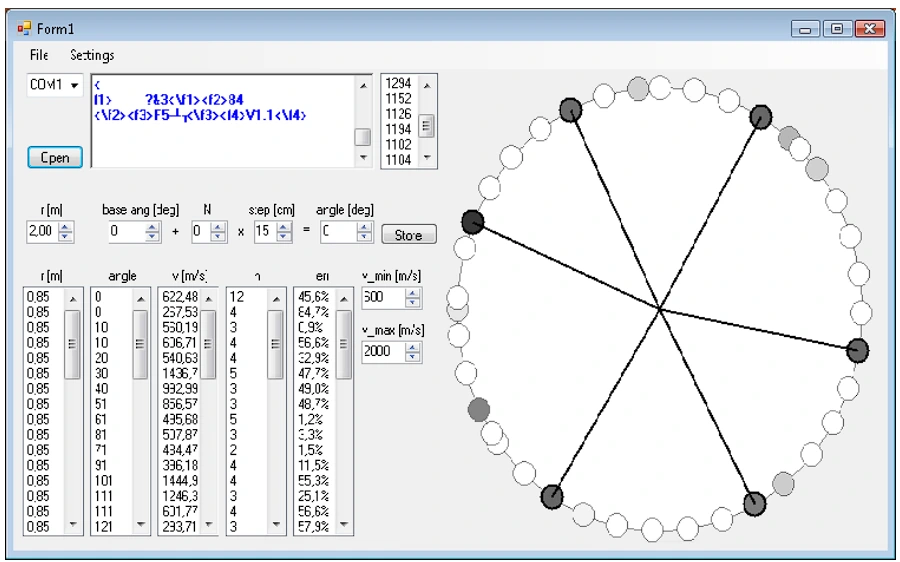Increase the r [m] value with up arrow
Viewport: 900px width, 562px height.
click(66, 228)
